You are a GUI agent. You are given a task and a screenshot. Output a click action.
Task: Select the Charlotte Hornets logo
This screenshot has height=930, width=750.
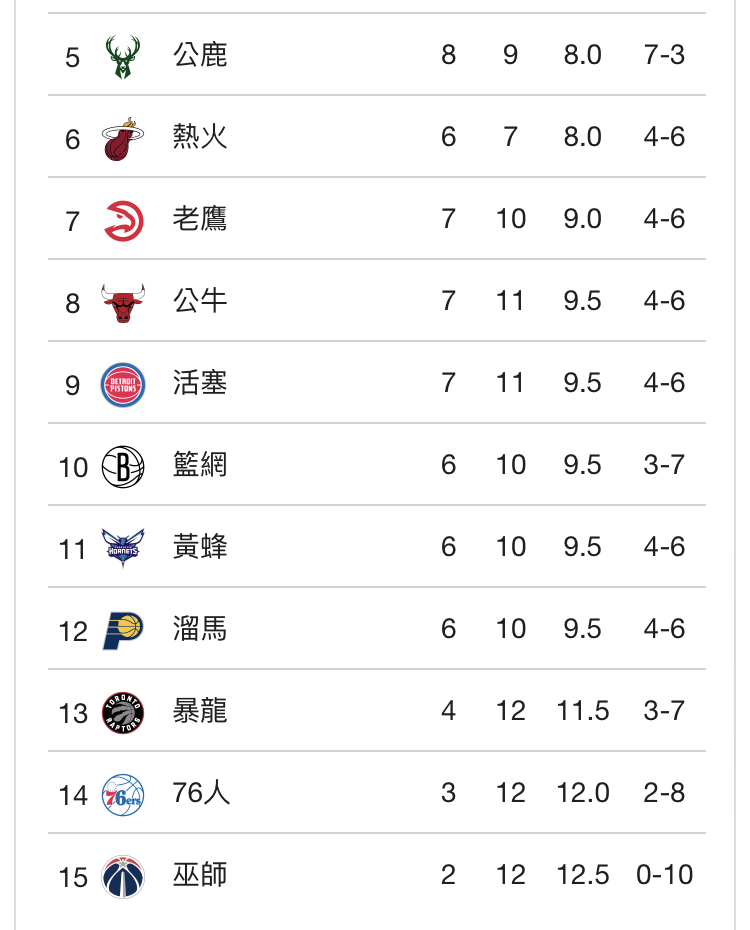point(123,549)
